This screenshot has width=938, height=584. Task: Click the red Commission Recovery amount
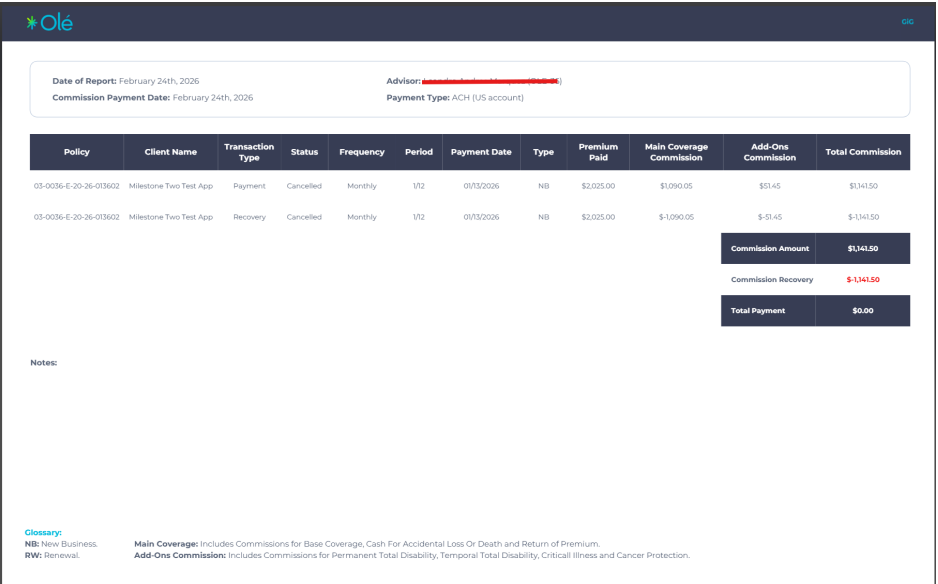click(862, 280)
